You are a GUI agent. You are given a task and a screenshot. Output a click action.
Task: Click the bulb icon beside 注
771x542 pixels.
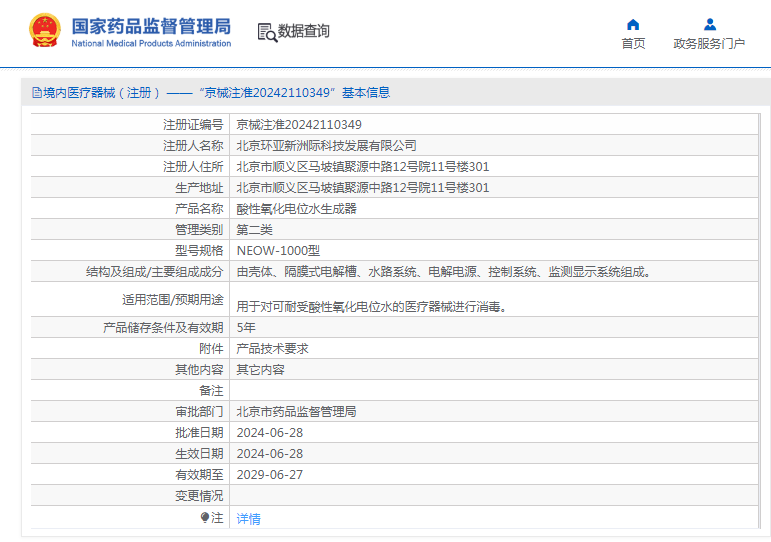coord(205,517)
